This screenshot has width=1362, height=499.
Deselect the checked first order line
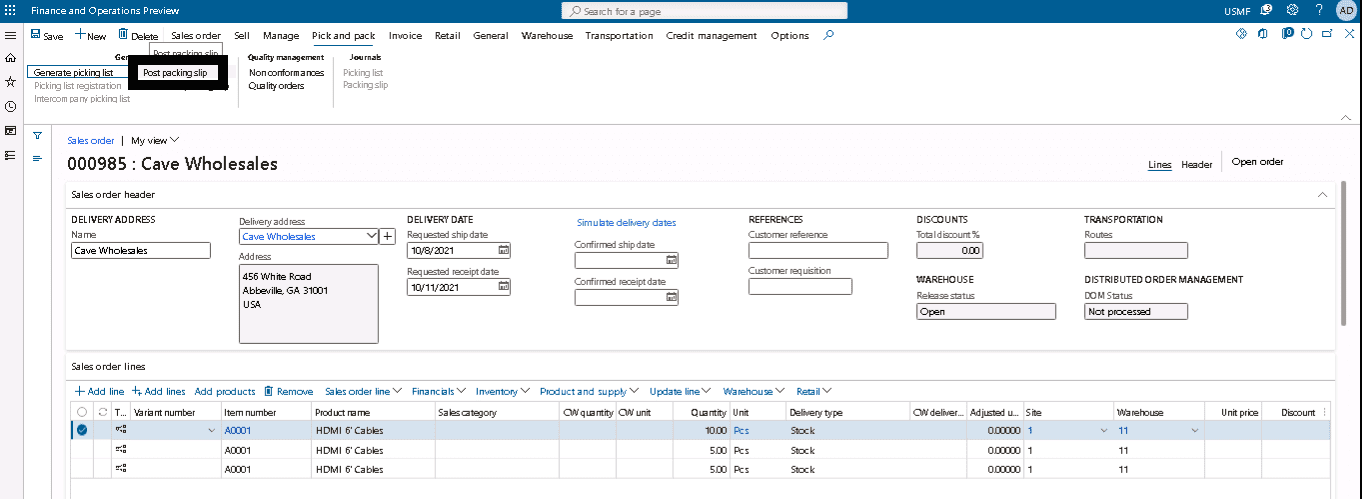(x=82, y=430)
